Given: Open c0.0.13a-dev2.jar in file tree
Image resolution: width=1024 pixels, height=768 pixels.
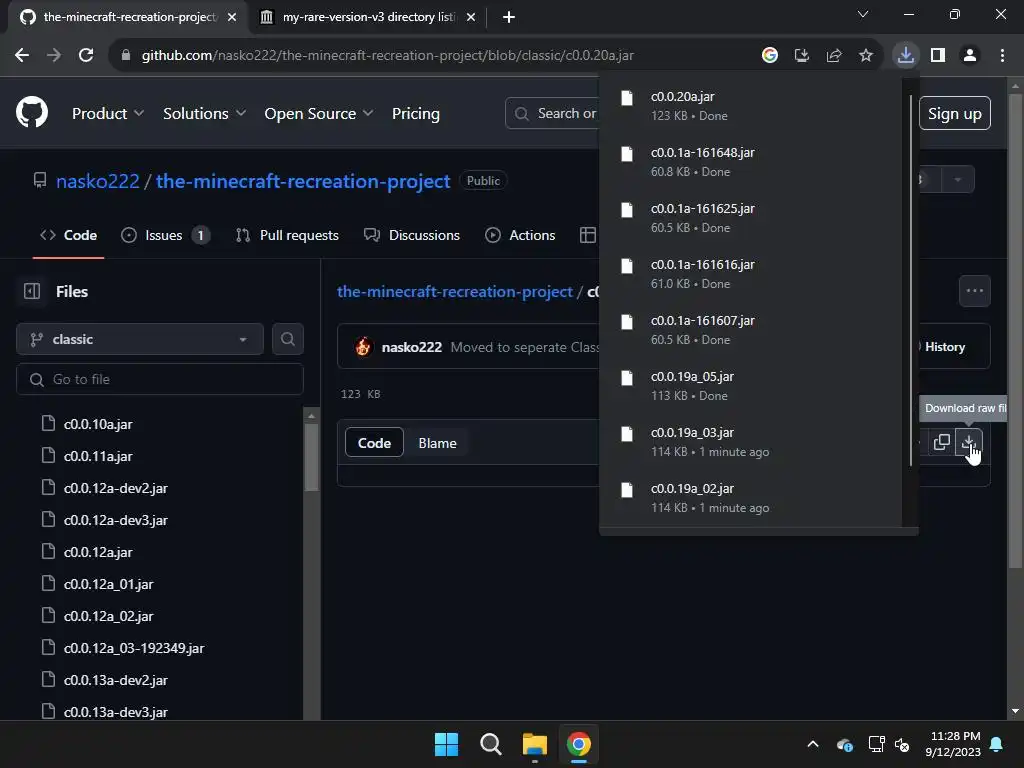Looking at the screenshot, I should tap(116, 680).
